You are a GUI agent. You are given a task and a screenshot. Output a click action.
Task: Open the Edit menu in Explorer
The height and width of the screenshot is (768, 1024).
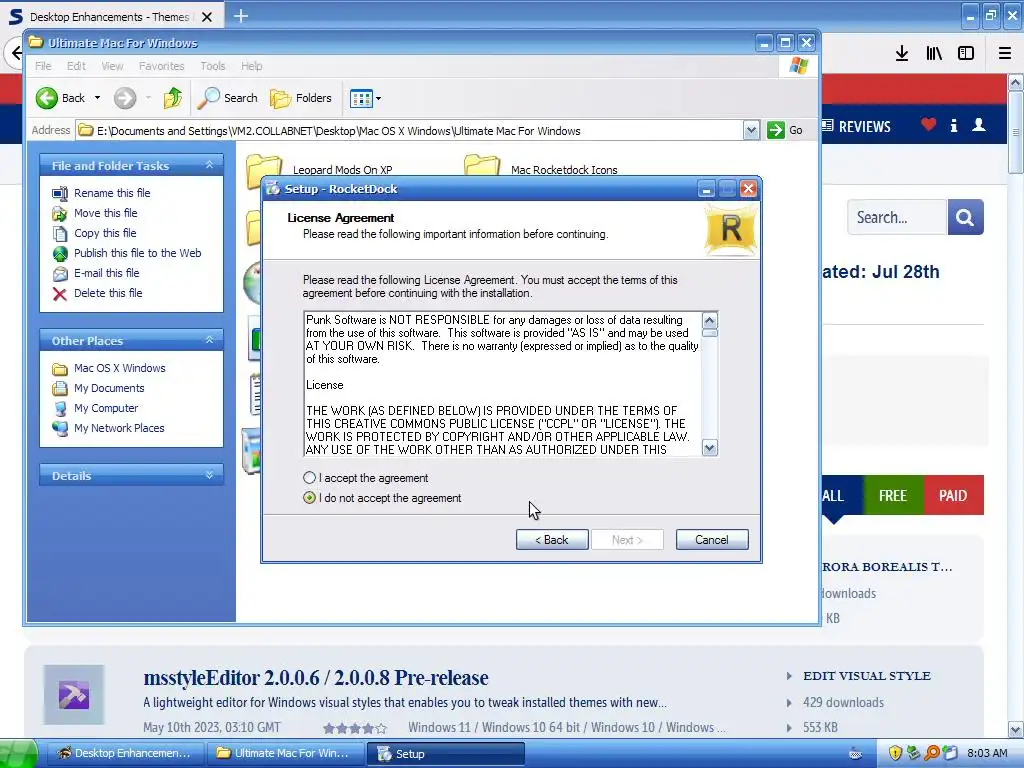coord(76,66)
